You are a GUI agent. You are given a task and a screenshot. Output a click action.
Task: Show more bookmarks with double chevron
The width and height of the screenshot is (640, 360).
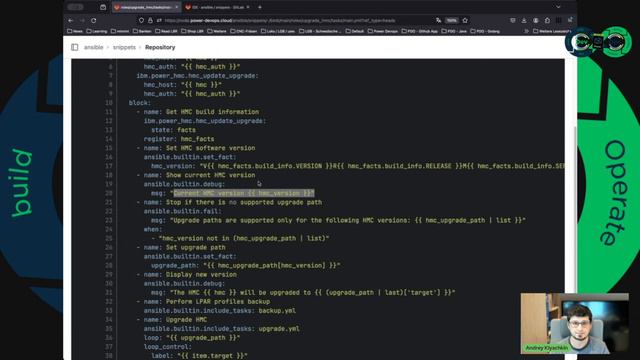click(526, 31)
